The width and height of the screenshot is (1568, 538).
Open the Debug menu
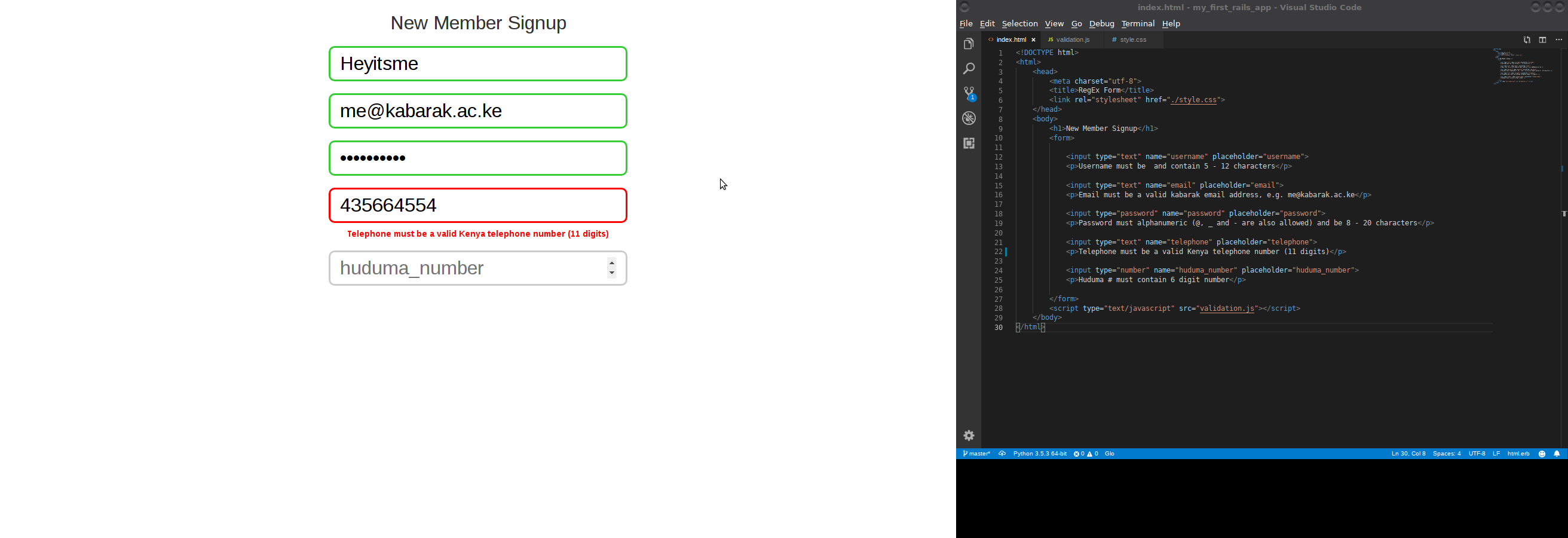tap(1101, 24)
